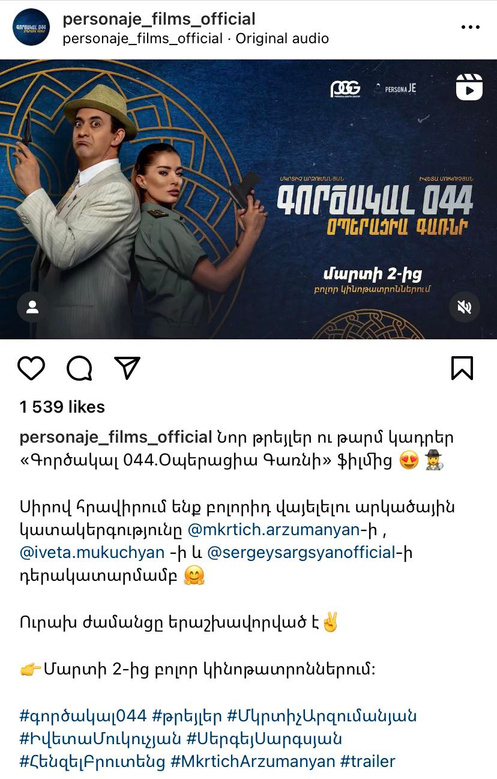Show tagged people via the person icon
Screen dimensions: 497x779
coord(32,307)
